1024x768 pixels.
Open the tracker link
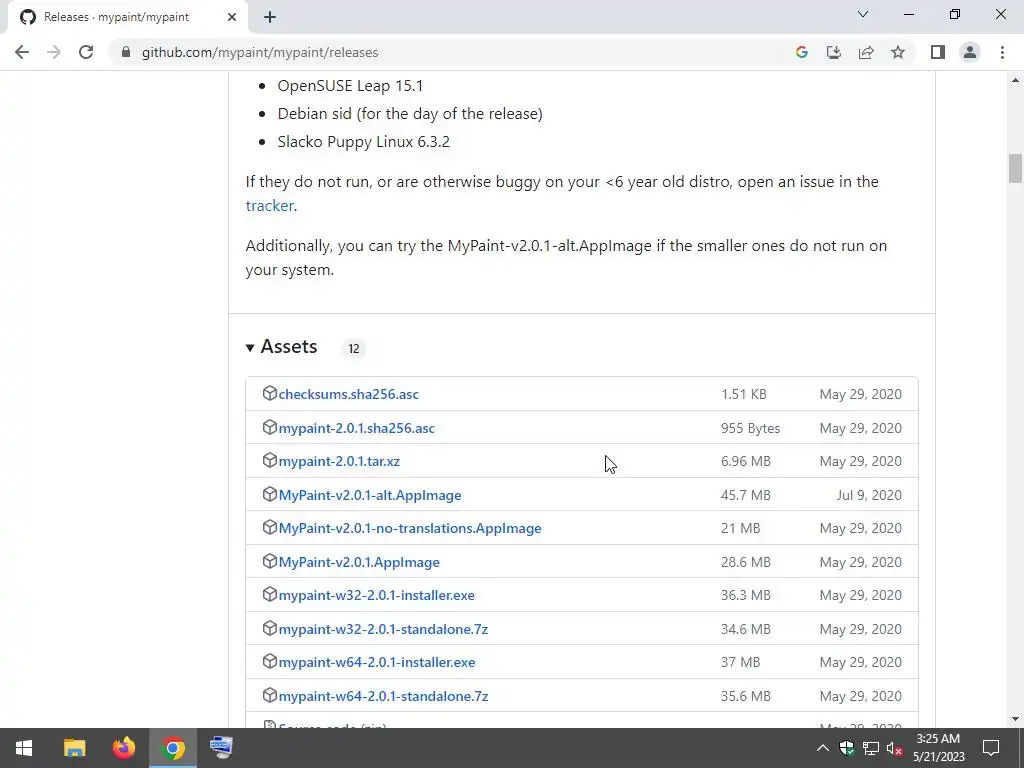(269, 206)
